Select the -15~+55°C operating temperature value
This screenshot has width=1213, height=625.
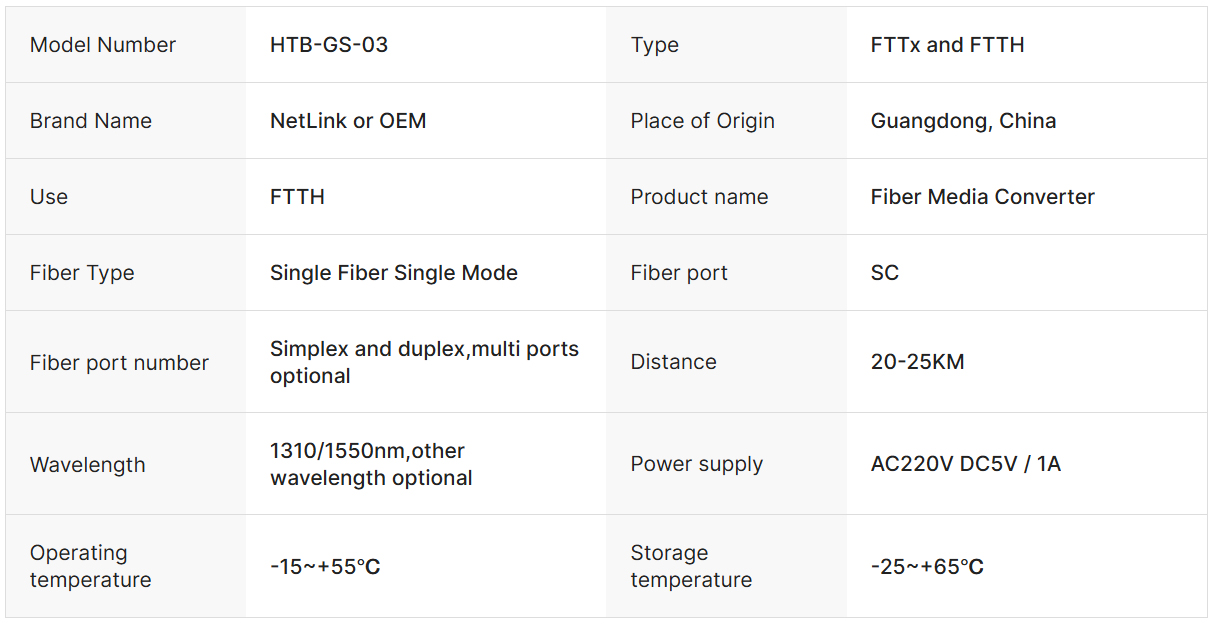click(325, 567)
